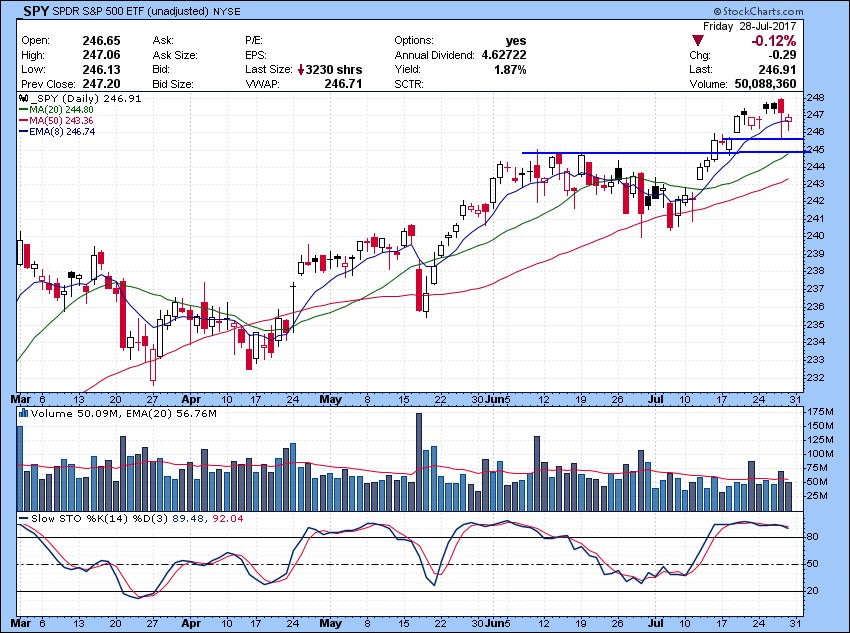Viewport: 850px width, 633px height.
Task: Click the 175M volume axis label
Action: (x=820, y=412)
